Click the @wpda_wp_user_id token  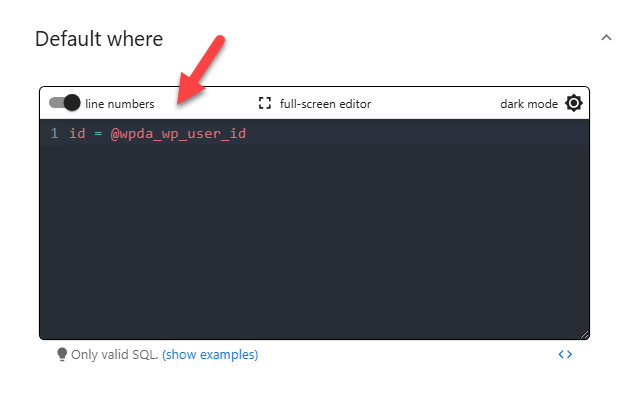tap(178, 134)
